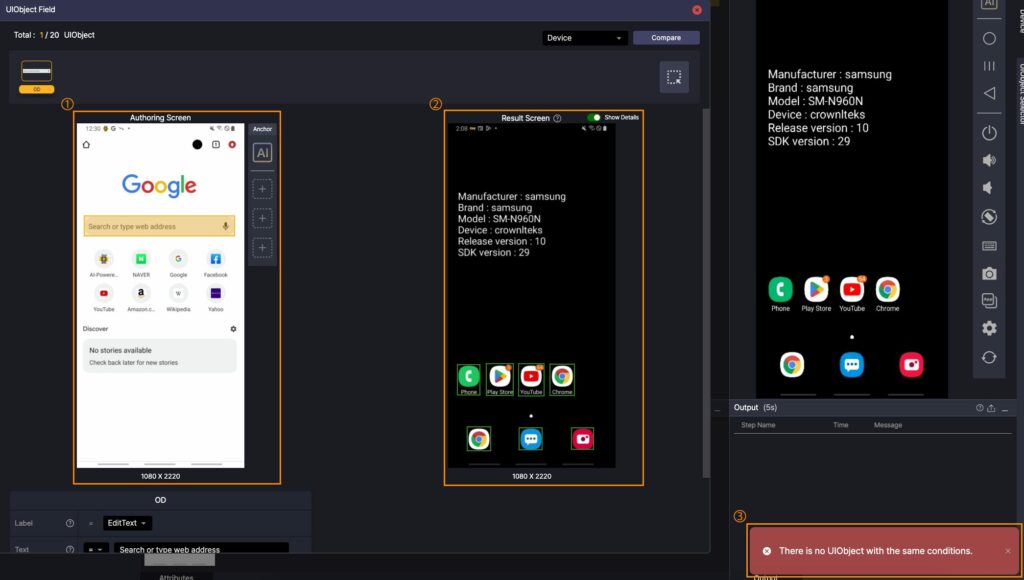Tap Messages dock icon on live device
1024x580 pixels.
click(852, 364)
